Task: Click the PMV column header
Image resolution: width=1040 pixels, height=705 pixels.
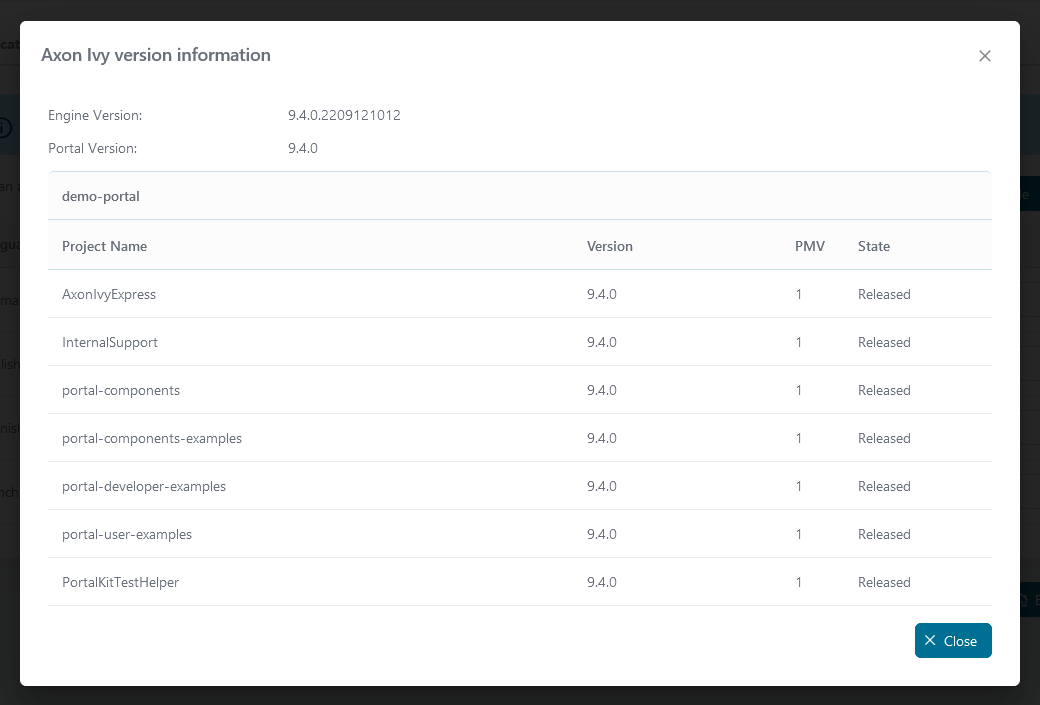Action: point(810,246)
